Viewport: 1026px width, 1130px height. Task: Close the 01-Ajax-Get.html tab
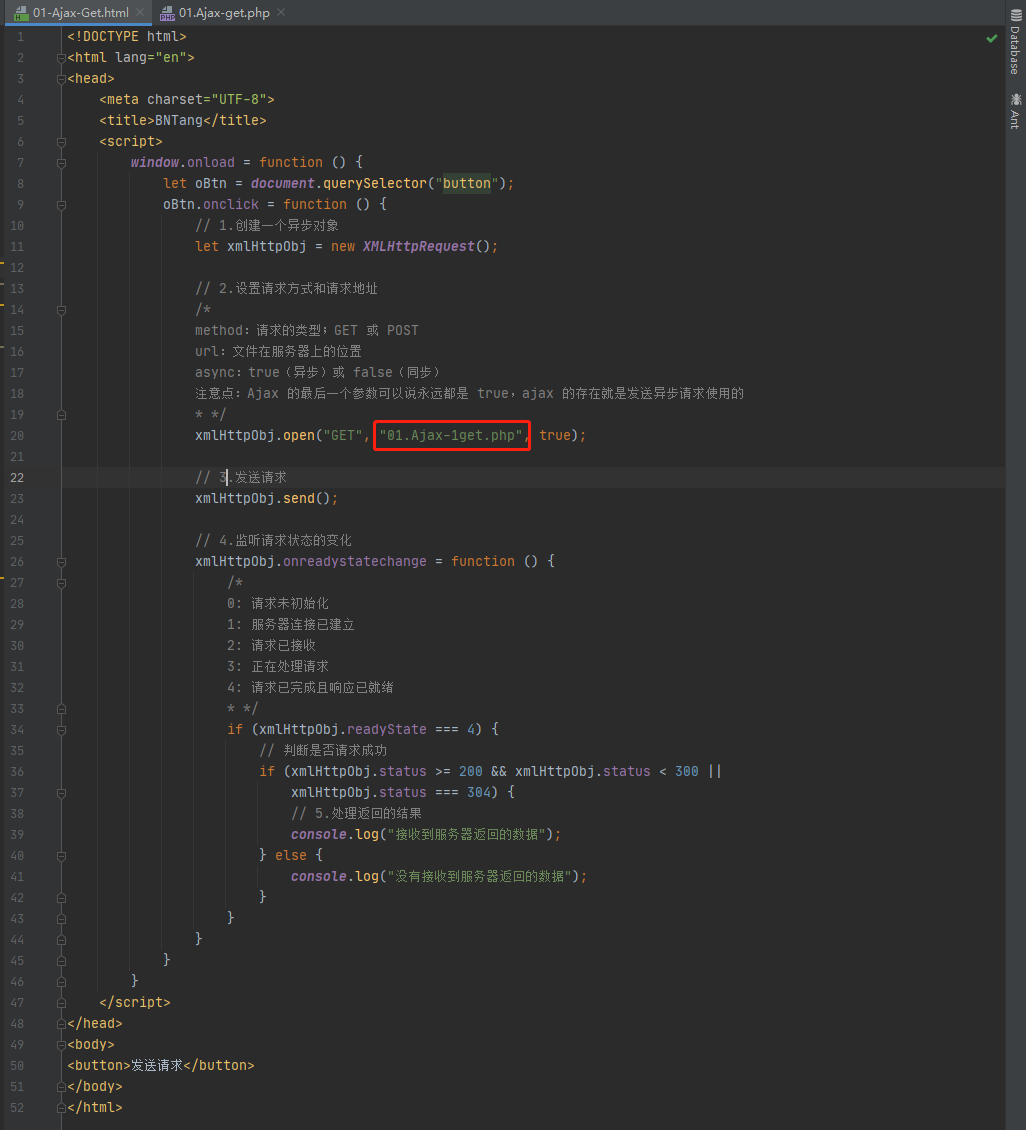pyautogui.click(x=140, y=12)
